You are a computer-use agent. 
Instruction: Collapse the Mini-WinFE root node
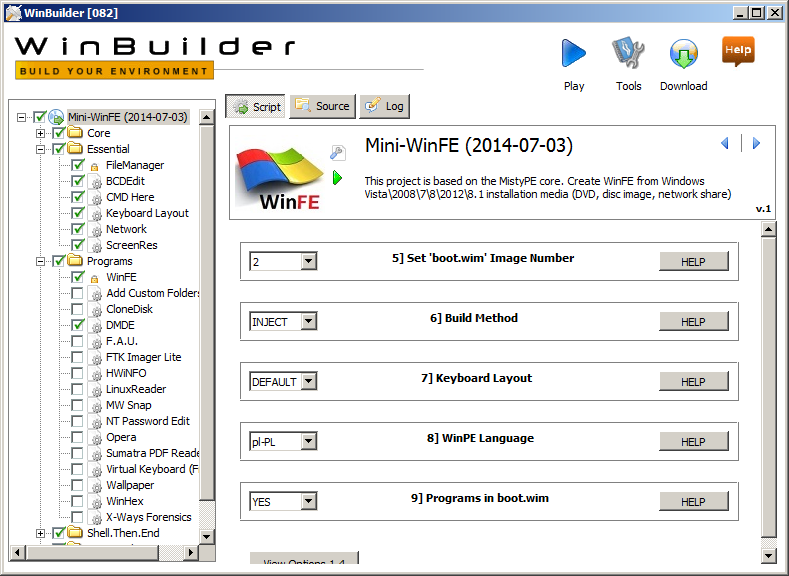21,117
